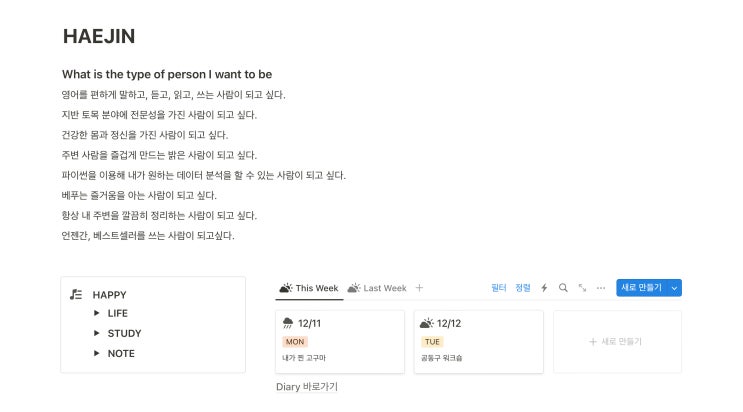The width and height of the screenshot is (743, 412).
Task: Open database search with magnifier icon
Action: [563, 288]
